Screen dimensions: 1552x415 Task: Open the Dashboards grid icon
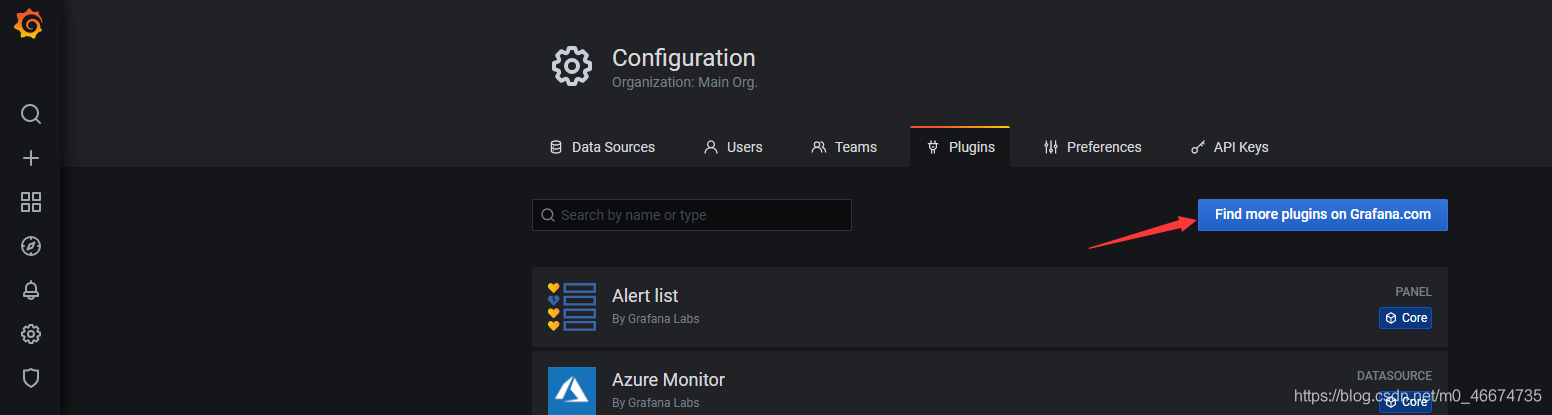tap(31, 202)
